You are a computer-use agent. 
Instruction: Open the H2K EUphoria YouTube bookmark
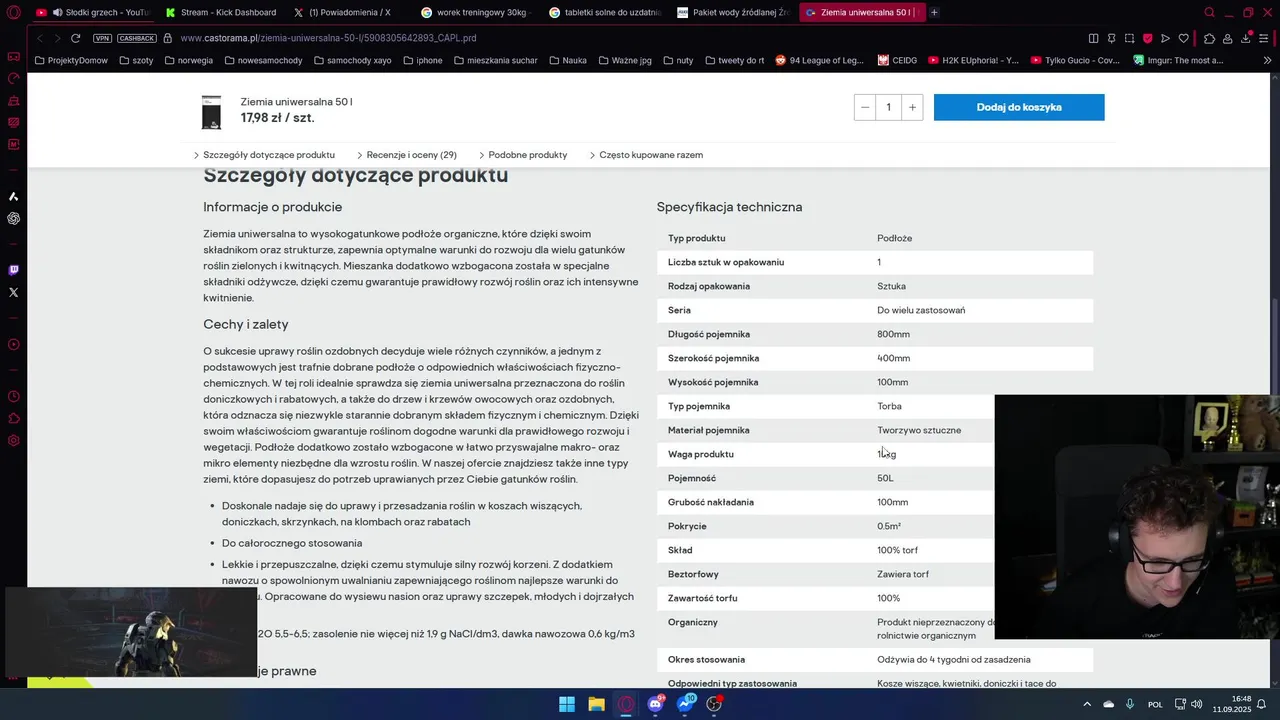pyautogui.click(x=974, y=60)
